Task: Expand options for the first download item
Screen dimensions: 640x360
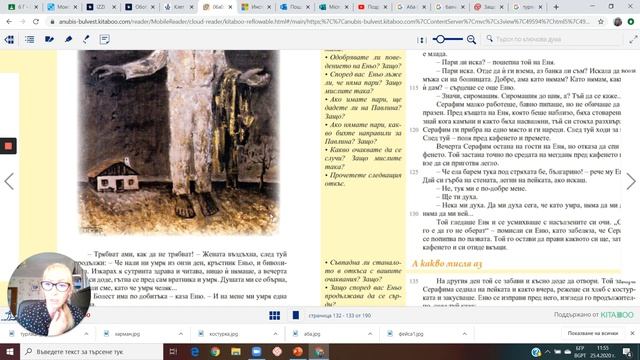Action: tap(86, 334)
